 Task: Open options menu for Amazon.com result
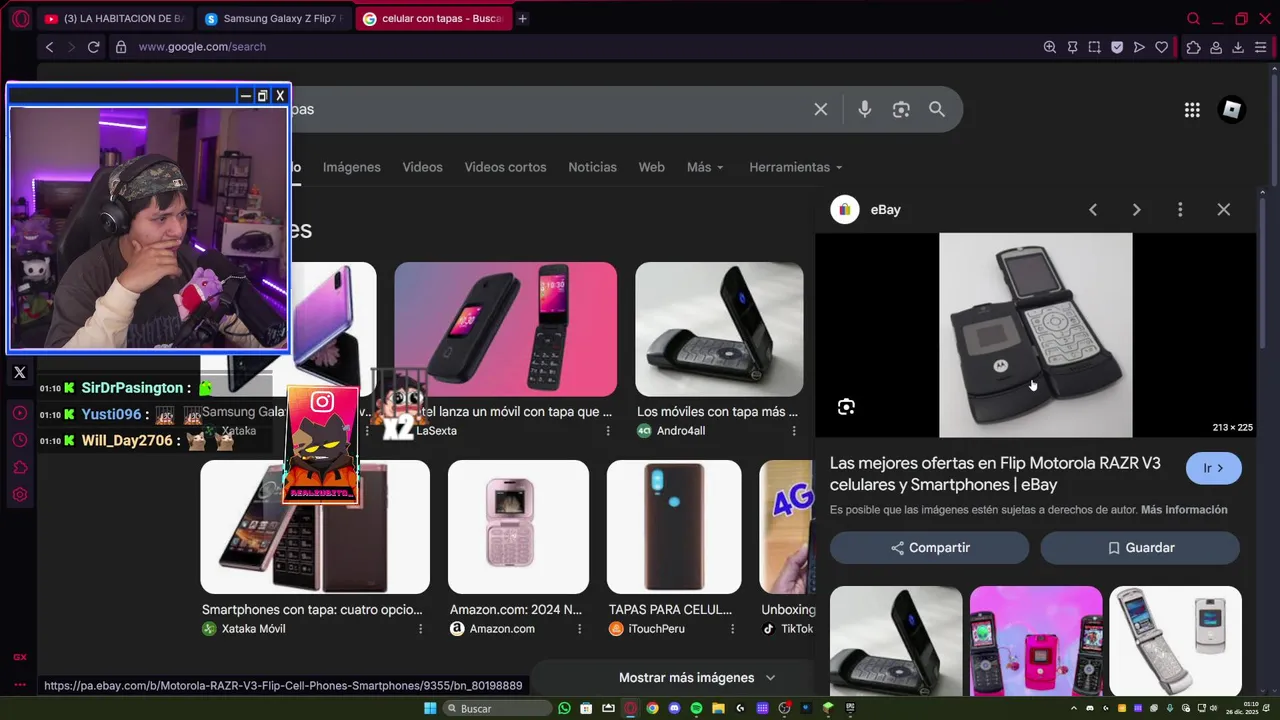coord(580,629)
